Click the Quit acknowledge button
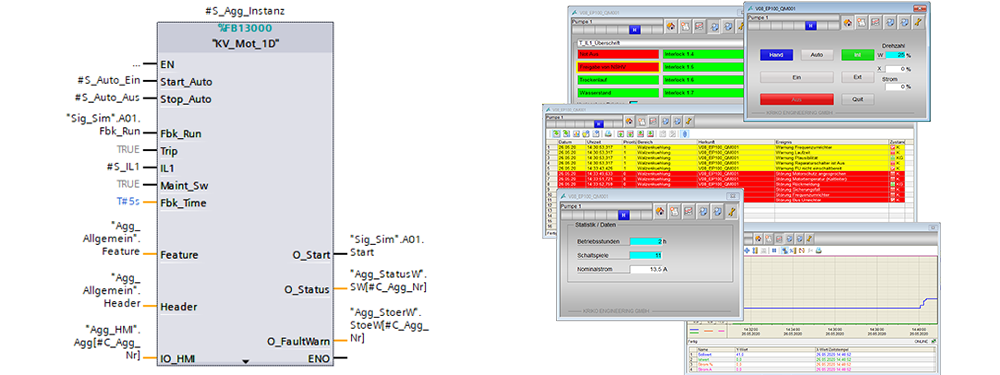The height and width of the screenshot is (375, 1000). pyautogui.click(x=857, y=99)
